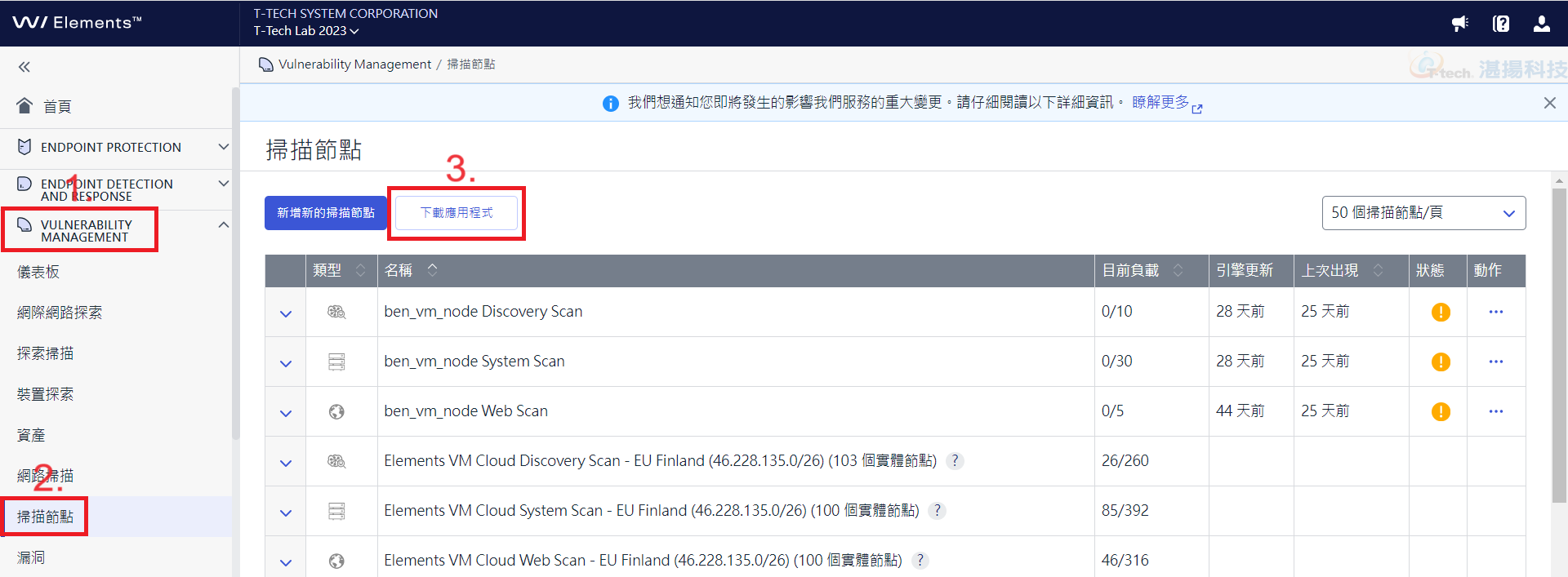The height and width of the screenshot is (577, 1568).
Task: Click type icon for Elements VM Cloud Discovery Scan
Action: pyautogui.click(x=336, y=461)
